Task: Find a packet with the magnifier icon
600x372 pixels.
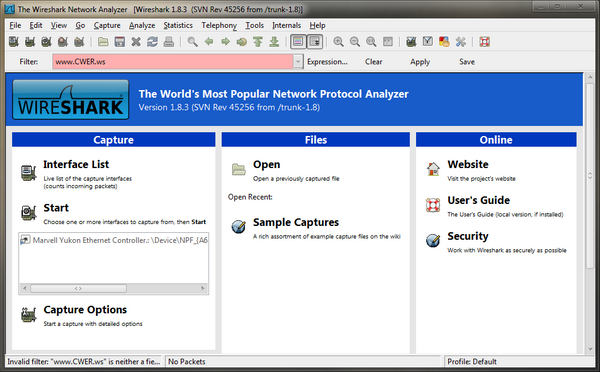Action: click(x=192, y=42)
